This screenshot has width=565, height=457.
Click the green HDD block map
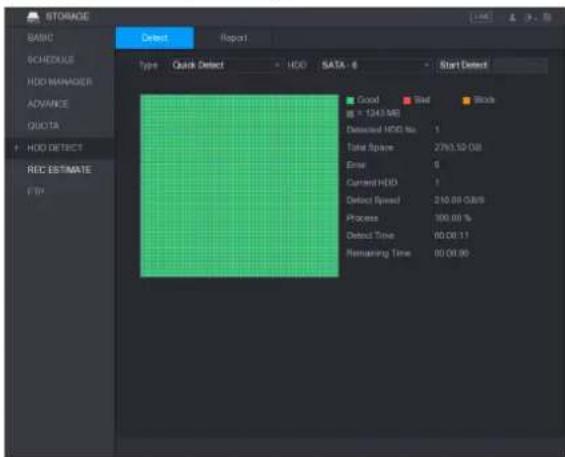click(240, 186)
